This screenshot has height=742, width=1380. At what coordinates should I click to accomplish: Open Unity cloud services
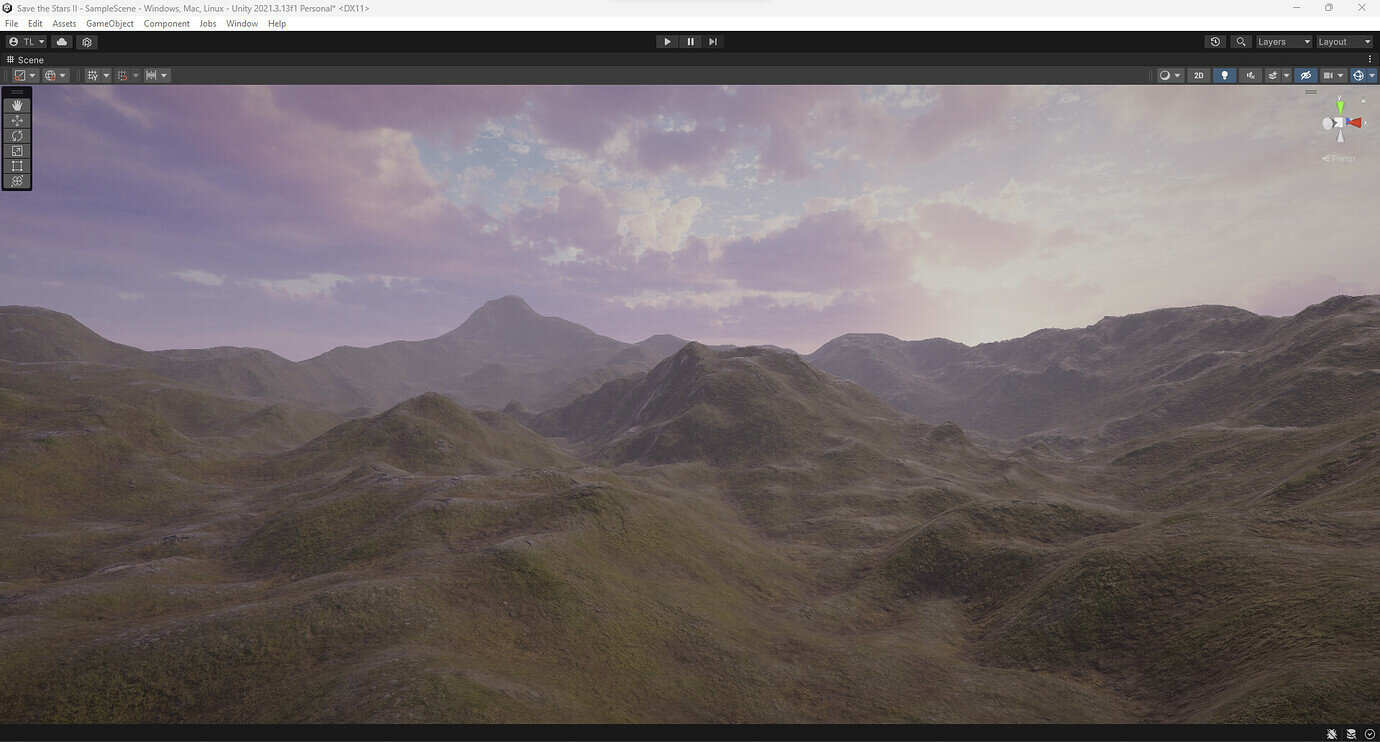(x=61, y=41)
